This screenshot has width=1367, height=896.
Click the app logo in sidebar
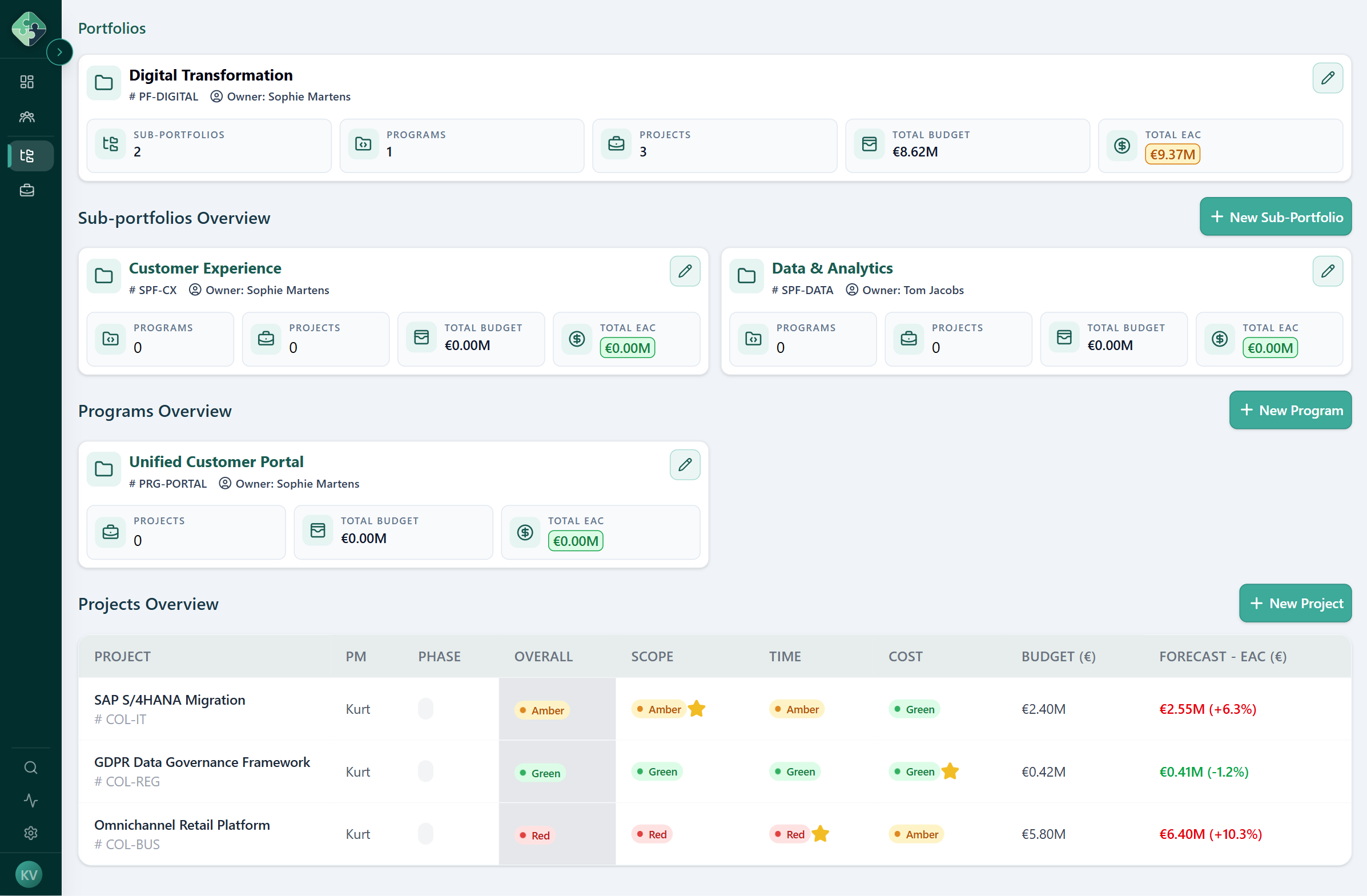(x=29, y=28)
